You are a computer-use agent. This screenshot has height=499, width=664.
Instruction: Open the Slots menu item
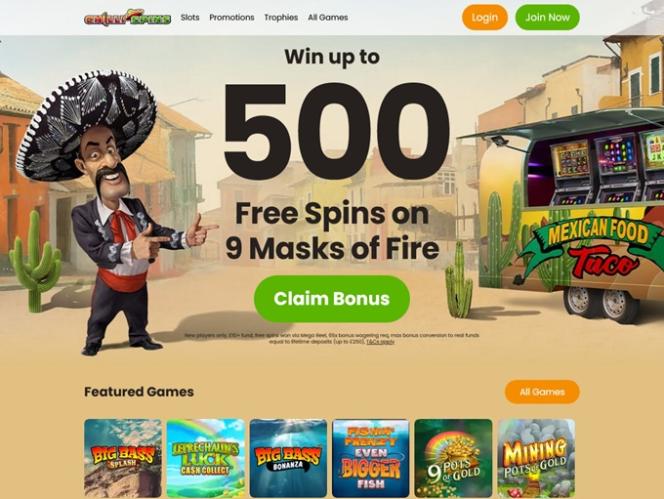click(x=190, y=17)
